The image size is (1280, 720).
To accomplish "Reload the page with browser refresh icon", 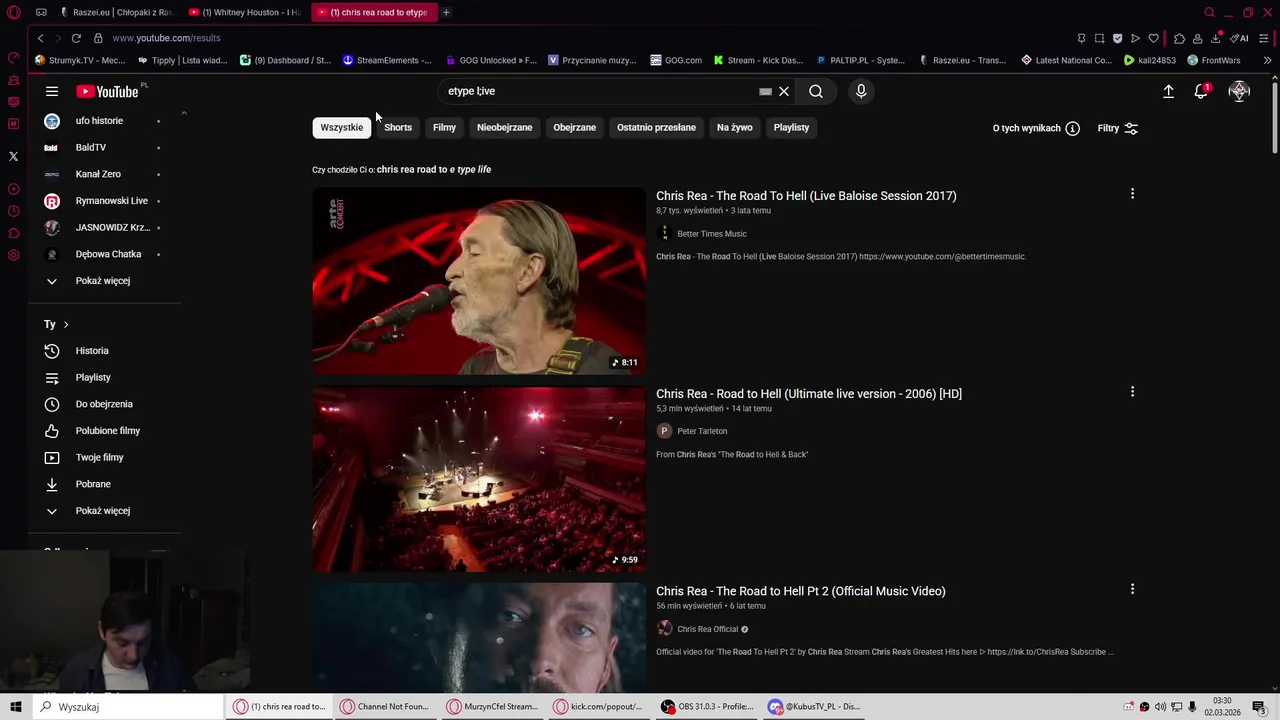I will click(x=76, y=38).
